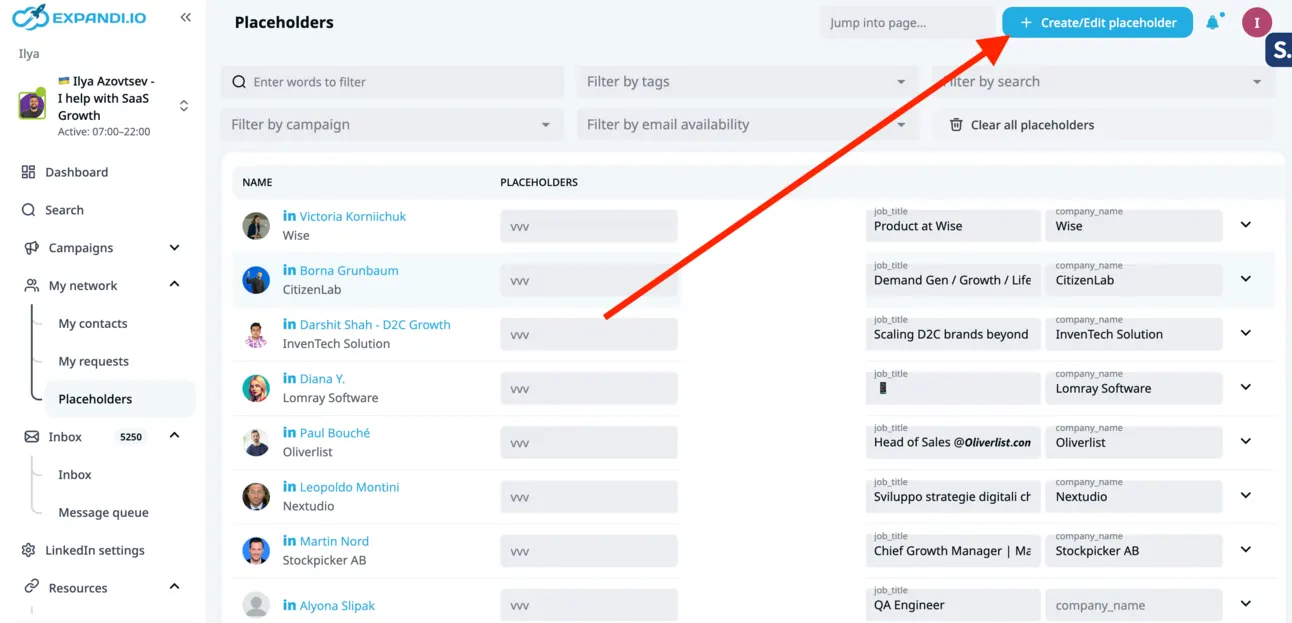
Task: Open Leopoldo Montini profile link
Action: tap(349, 487)
